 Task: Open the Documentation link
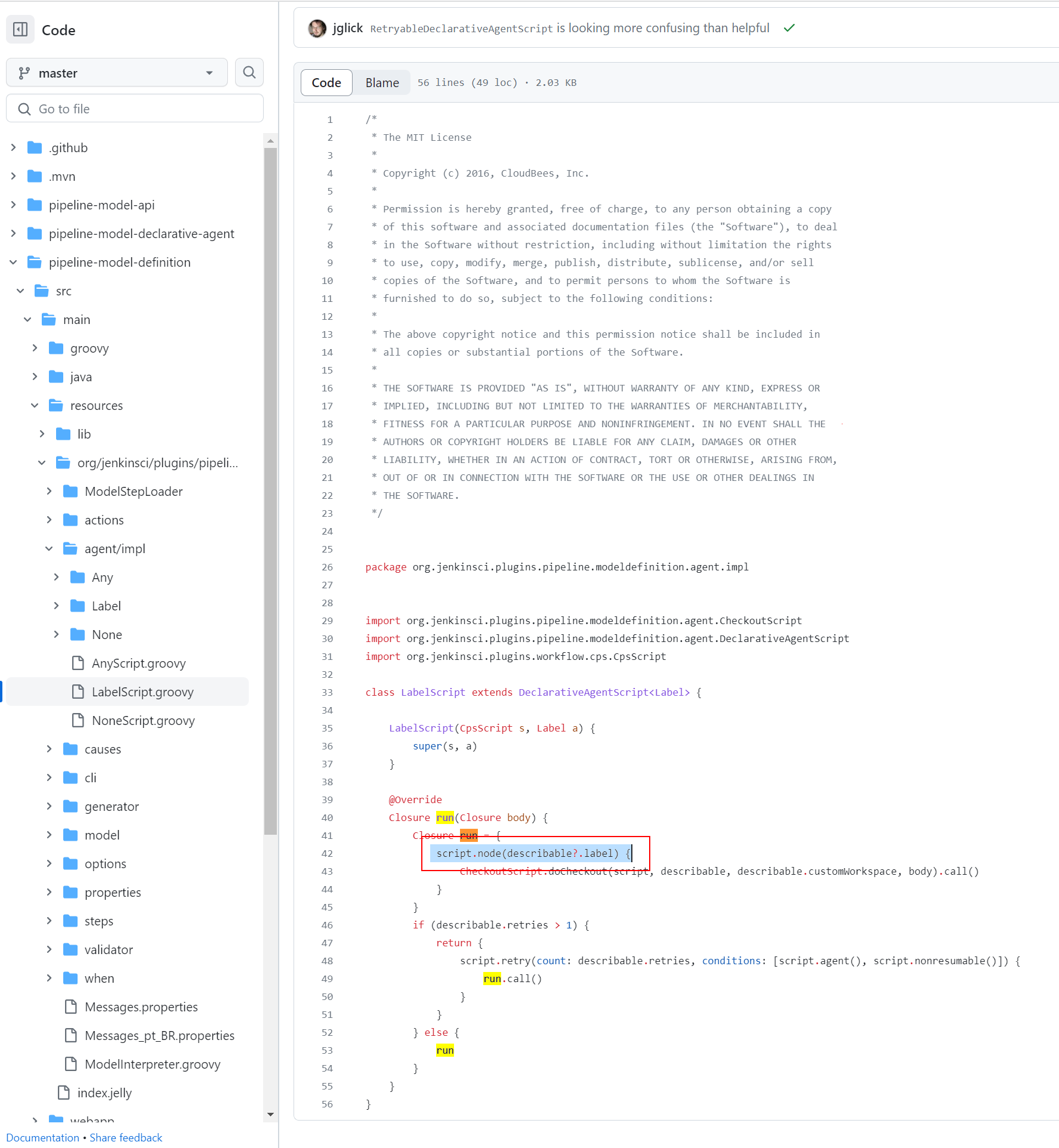click(42, 1137)
